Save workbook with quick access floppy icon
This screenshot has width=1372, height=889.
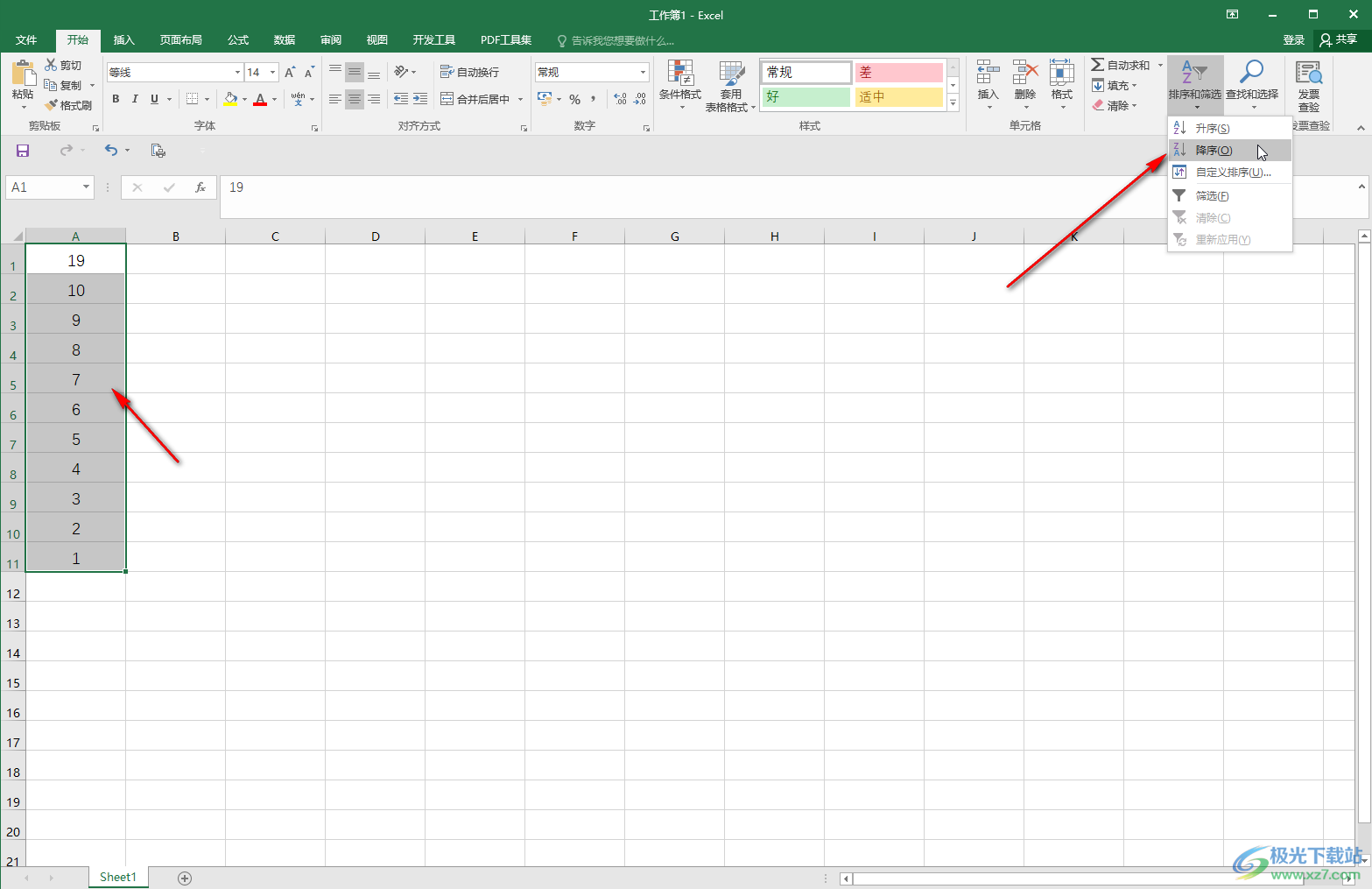(23, 151)
